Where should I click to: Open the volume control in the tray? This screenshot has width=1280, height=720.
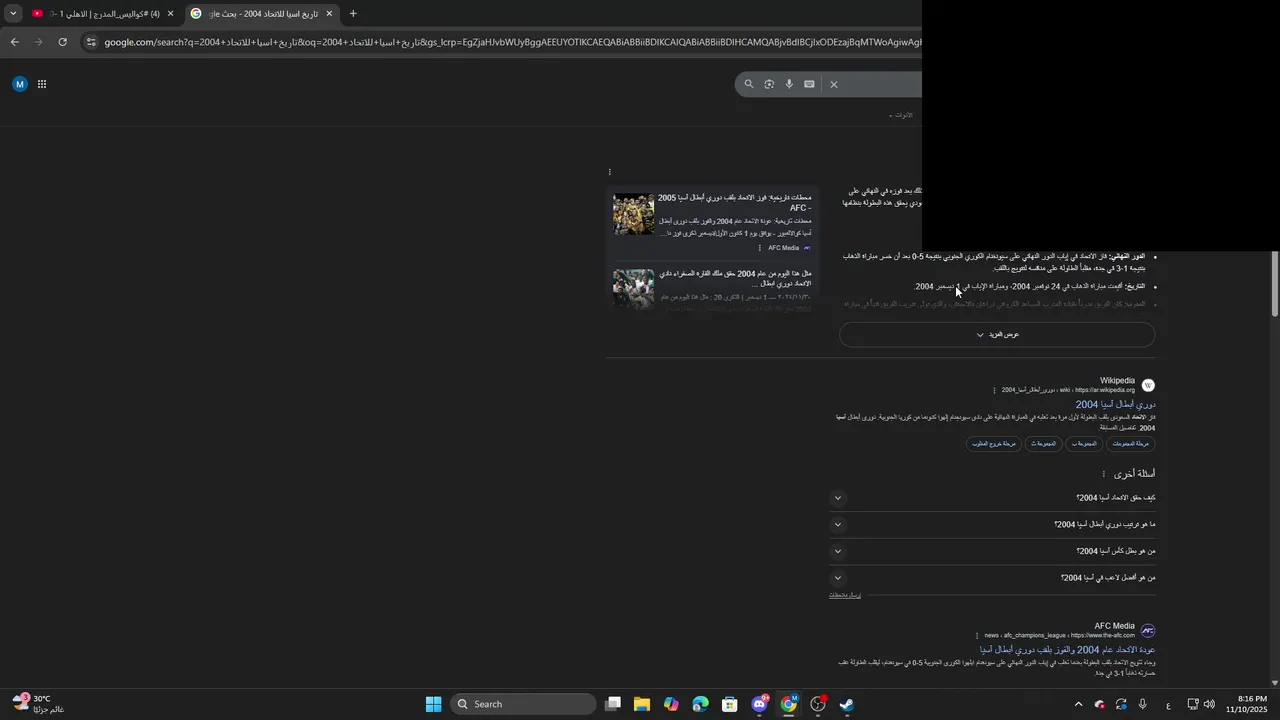tap(1209, 704)
